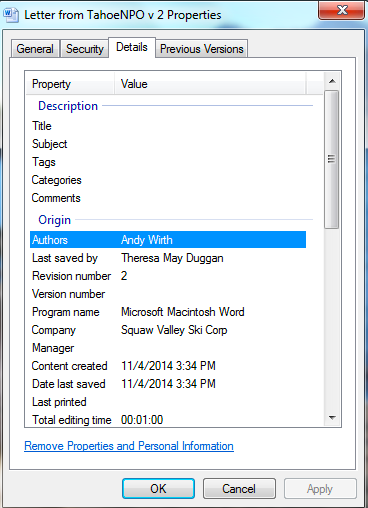Image resolution: width=368 pixels, height=508 pixels.
Task: Click the scrollbar down arrow
Action: click(x=332, y=417)
